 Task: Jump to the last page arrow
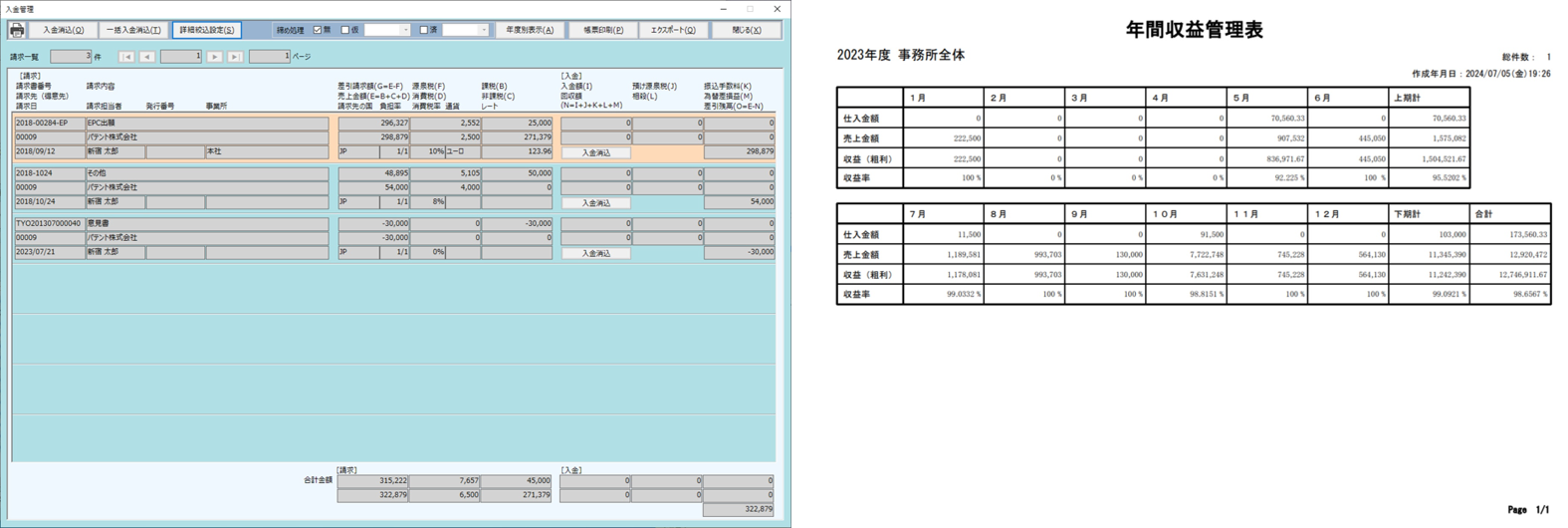pos(235,57)
